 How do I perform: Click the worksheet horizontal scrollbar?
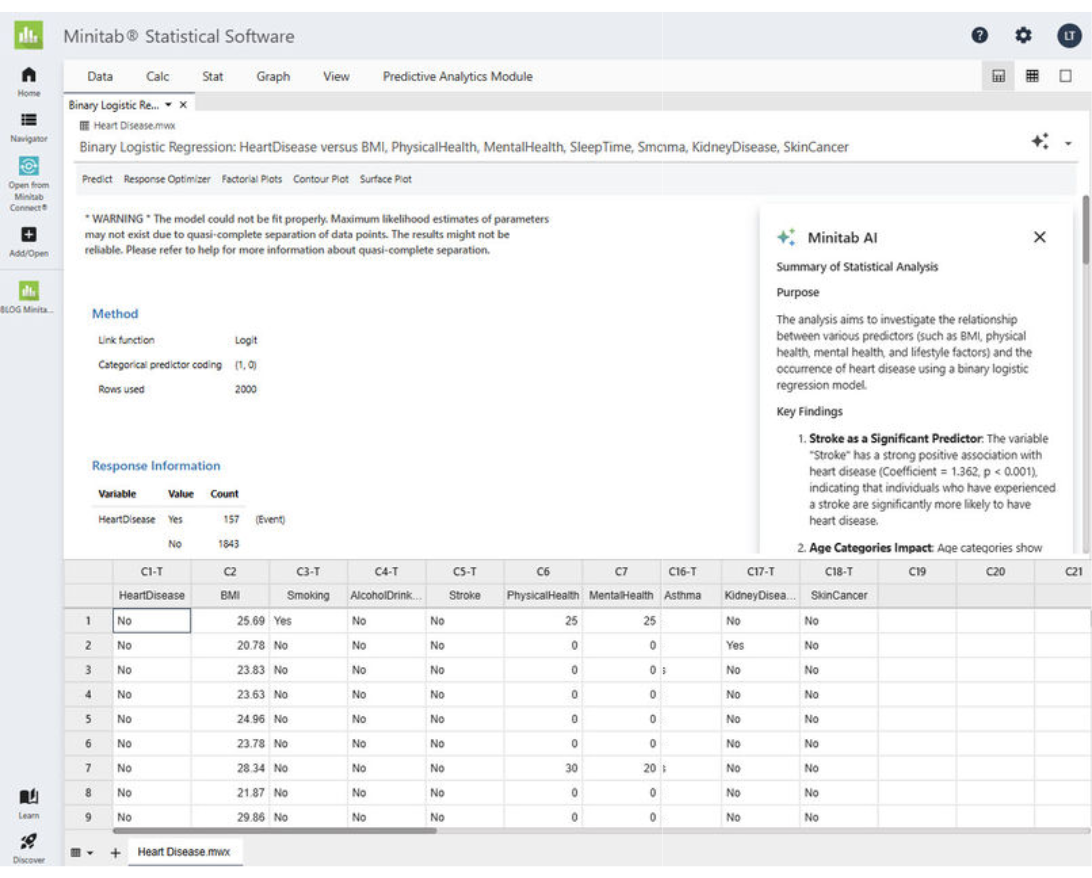(275, 830)
